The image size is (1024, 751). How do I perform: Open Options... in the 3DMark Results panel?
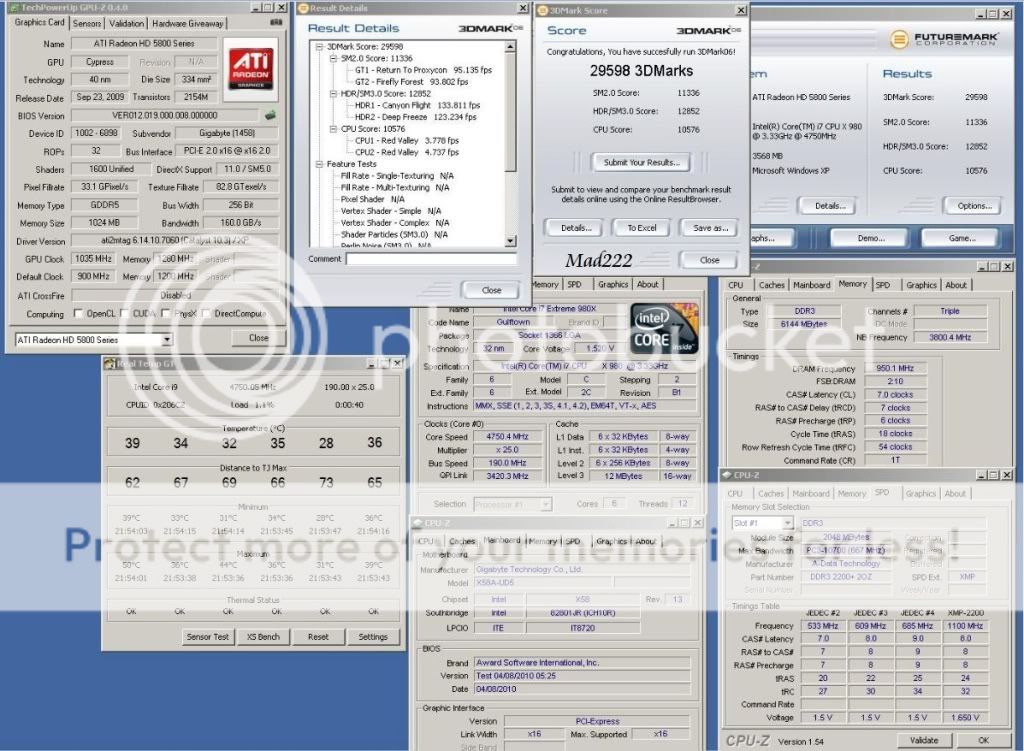click(974, 206)
